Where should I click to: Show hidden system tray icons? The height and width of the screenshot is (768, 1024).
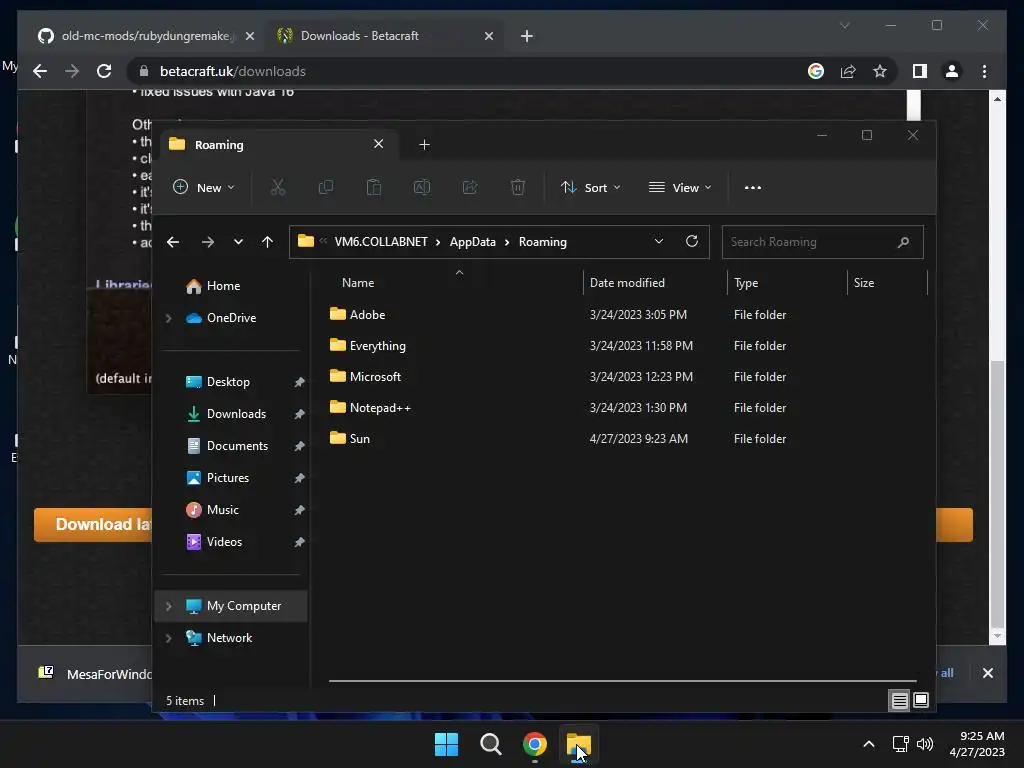[x=869, y=744]
